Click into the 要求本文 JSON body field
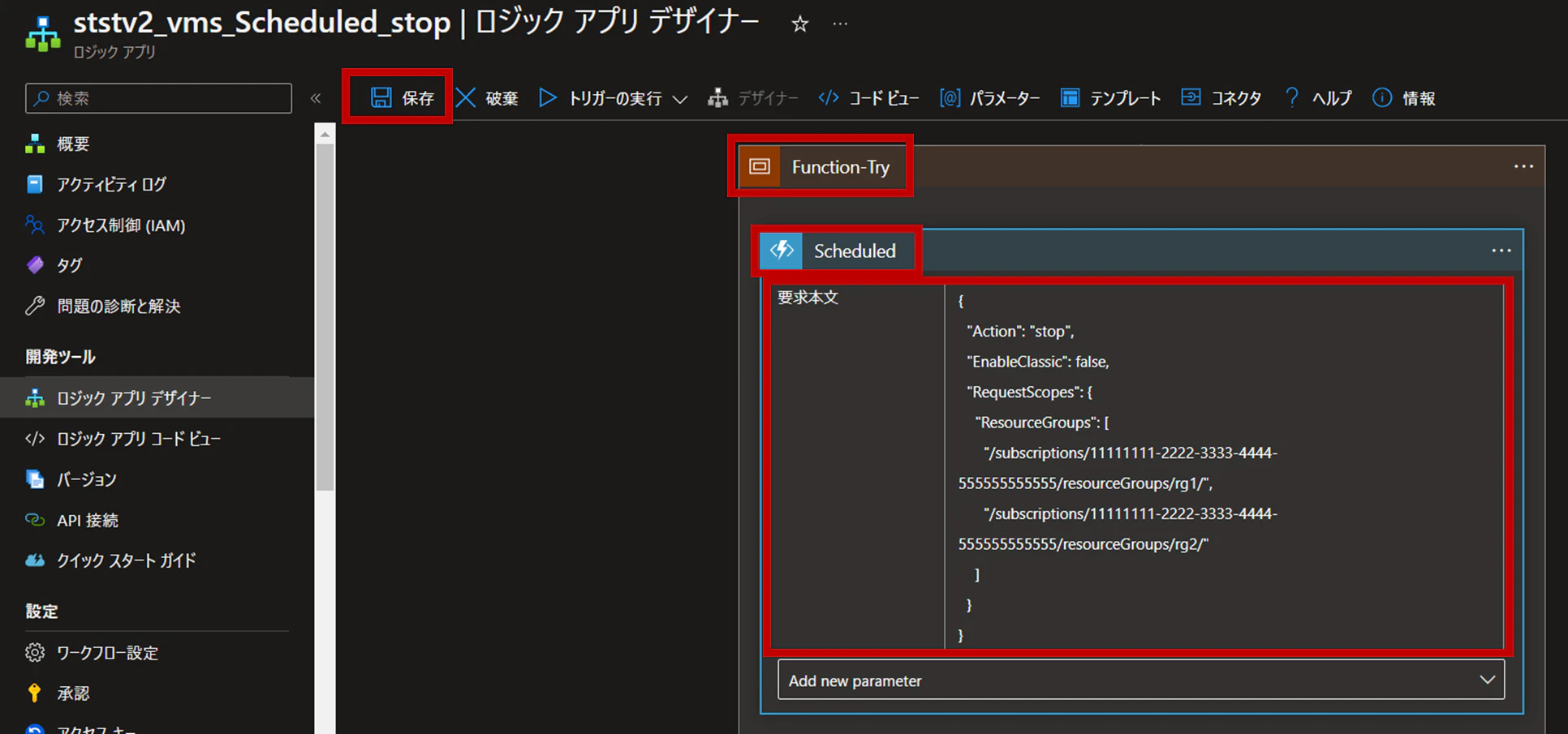Screen dimensions: 1568x734 1225,466
